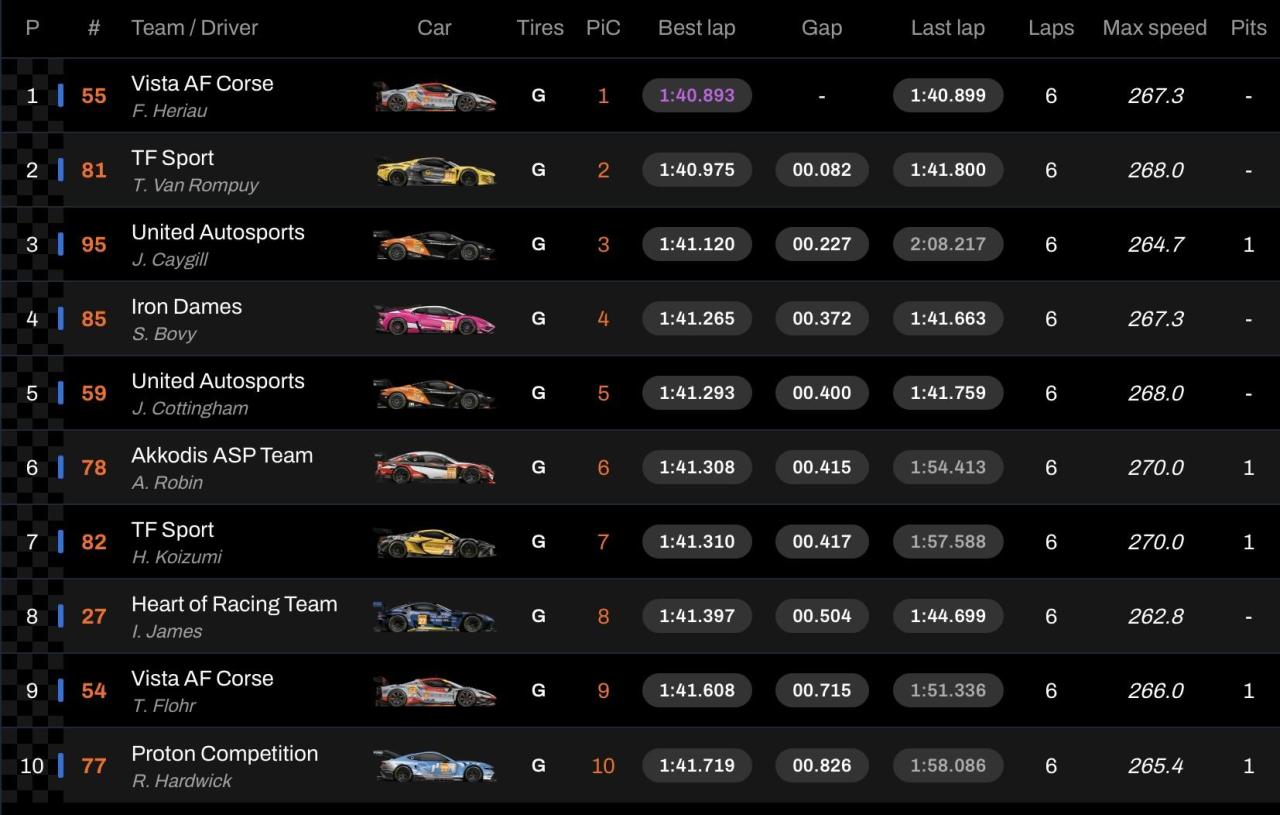The width and height of the screenshot is (1280, 815).
Task: Click the Proton Competition light blue car image
Action: pyautogui.click(x=434, y=765)
